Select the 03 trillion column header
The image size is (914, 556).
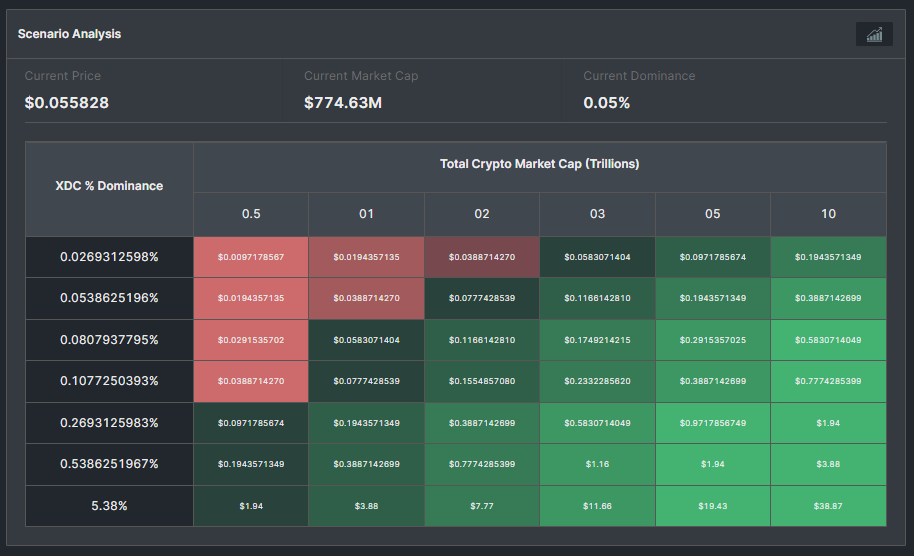coord(597,214)
